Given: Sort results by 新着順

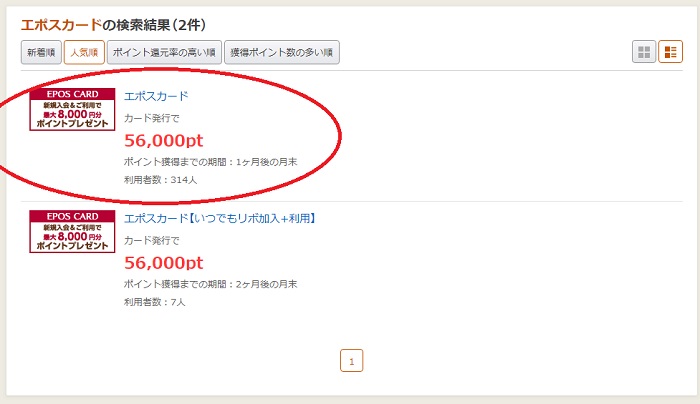Looking at the screenshot, I should (x=41, y=52).
